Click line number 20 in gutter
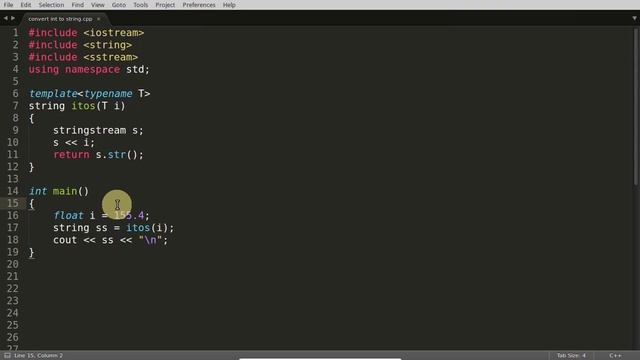This screenshot has height=360, width=640. tap(13, 264)
